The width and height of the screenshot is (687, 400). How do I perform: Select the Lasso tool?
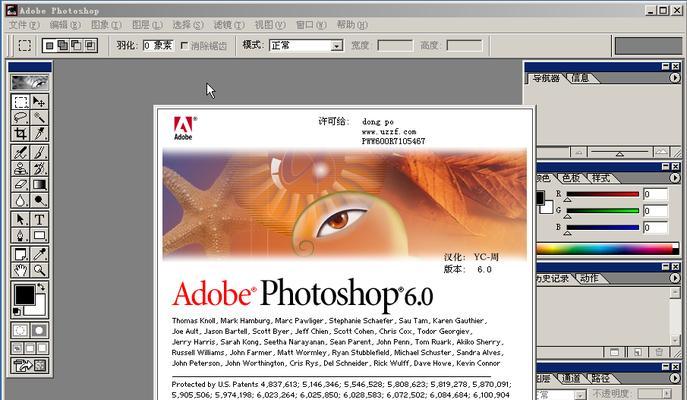pos(21,117)
